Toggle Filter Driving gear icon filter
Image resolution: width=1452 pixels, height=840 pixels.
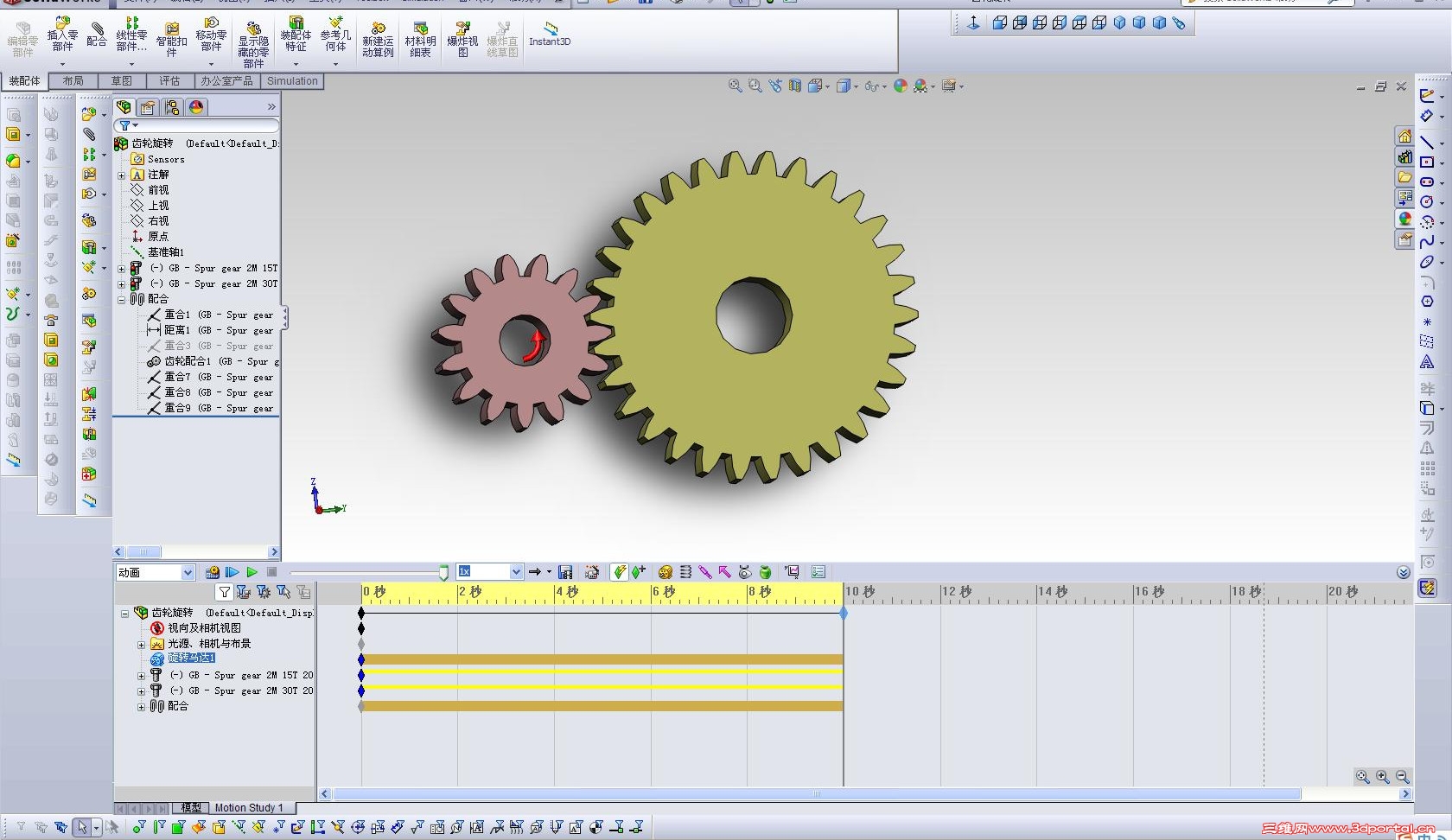[264, 592]
